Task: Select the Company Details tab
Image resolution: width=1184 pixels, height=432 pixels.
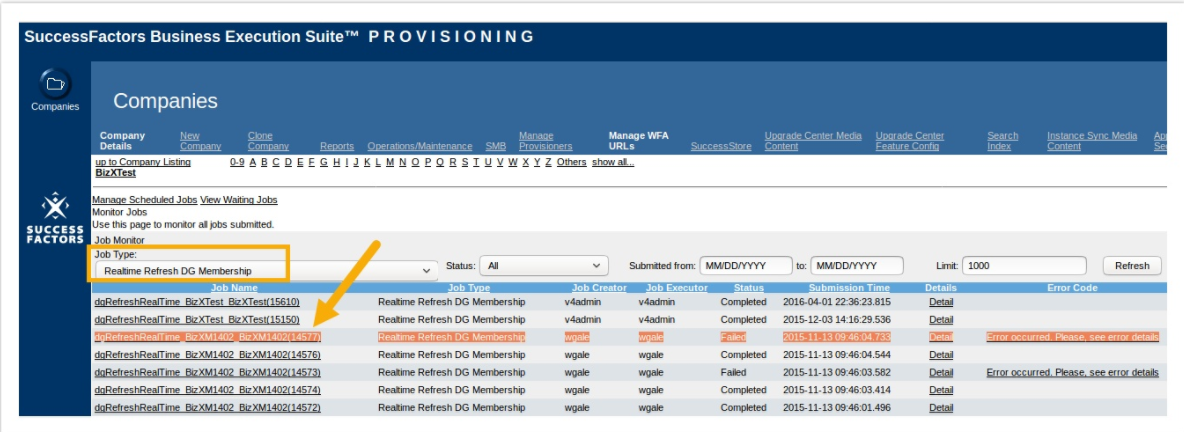Action: tap(122, 140)
